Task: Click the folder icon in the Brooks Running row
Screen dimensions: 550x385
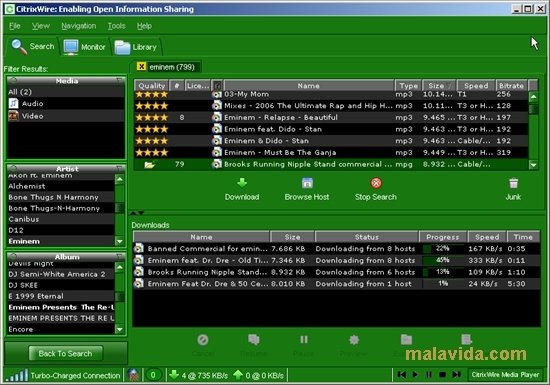Action: tap(150, 164)
